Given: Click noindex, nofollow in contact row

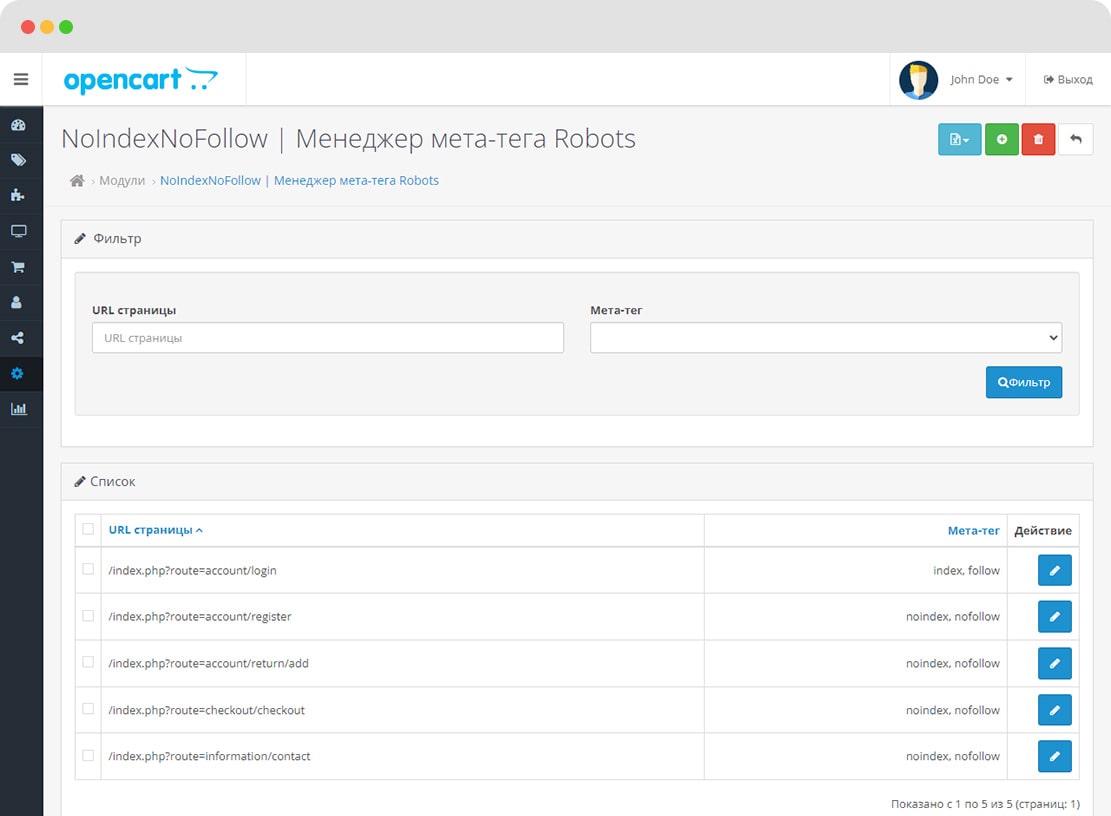Looking at the screenshot, I should click(x=953, y=756).
